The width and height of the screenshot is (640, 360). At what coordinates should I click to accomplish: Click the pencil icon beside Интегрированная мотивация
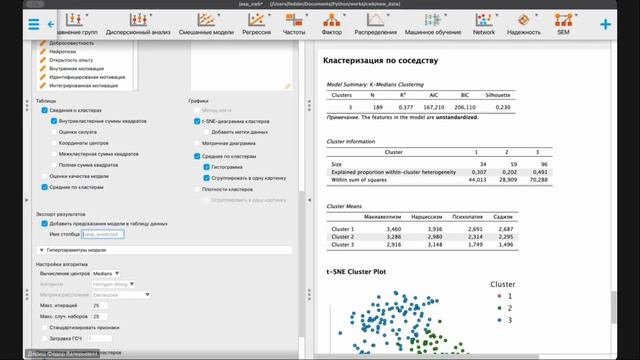pyautogui.click(x=43, y=86)
